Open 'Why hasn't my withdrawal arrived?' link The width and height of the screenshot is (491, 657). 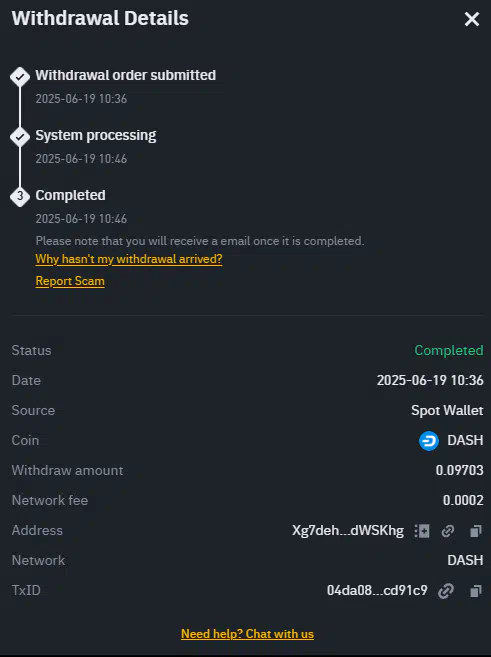pyautogui.click(x=129, y=259)
